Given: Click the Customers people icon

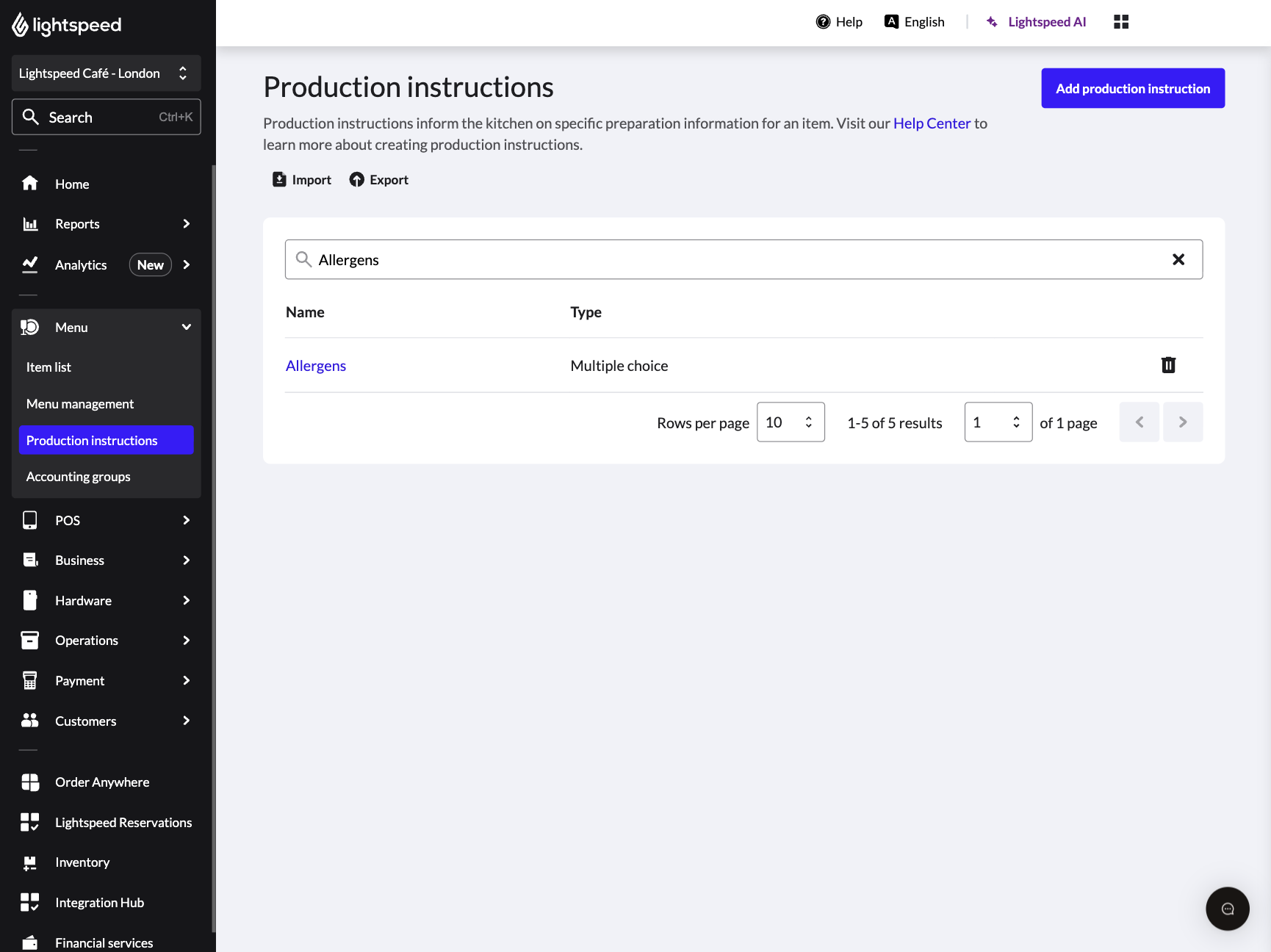Looking at the screenshot, I should [x=30, y=721].
